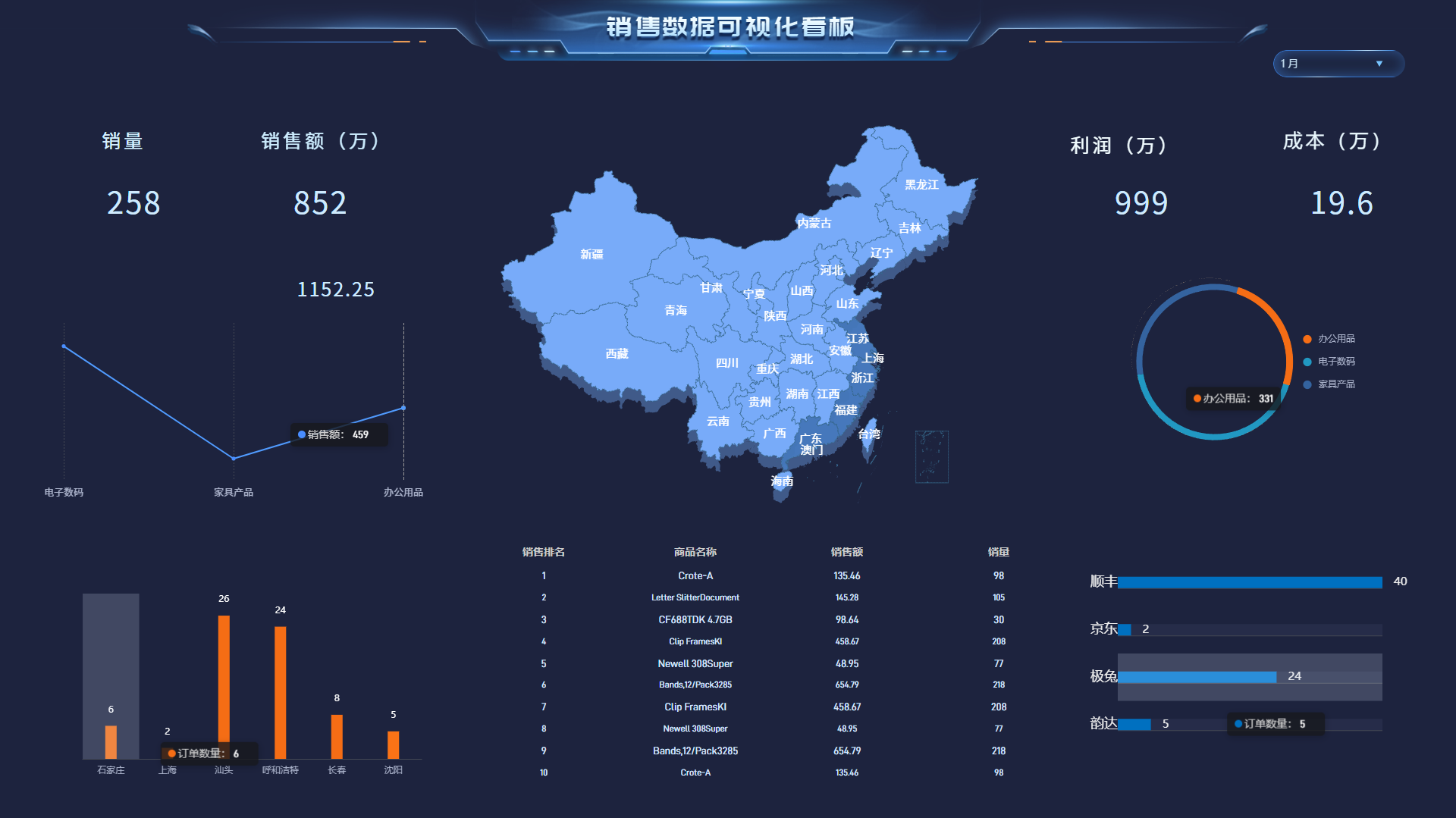Click the 销售排名 column header

coord(544,552)
